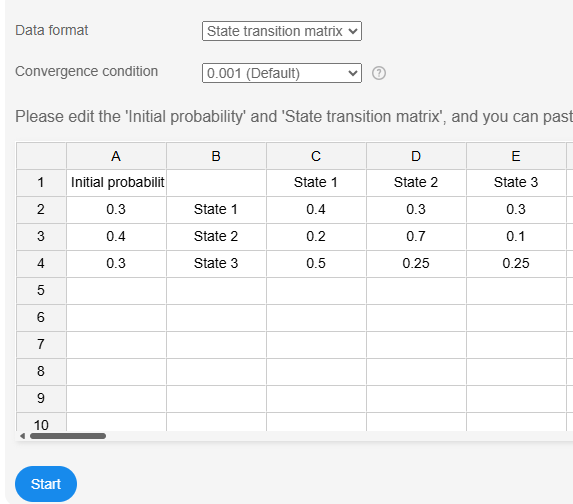Select row 5 header
The image size is (573, 504).
coord(41,291)
